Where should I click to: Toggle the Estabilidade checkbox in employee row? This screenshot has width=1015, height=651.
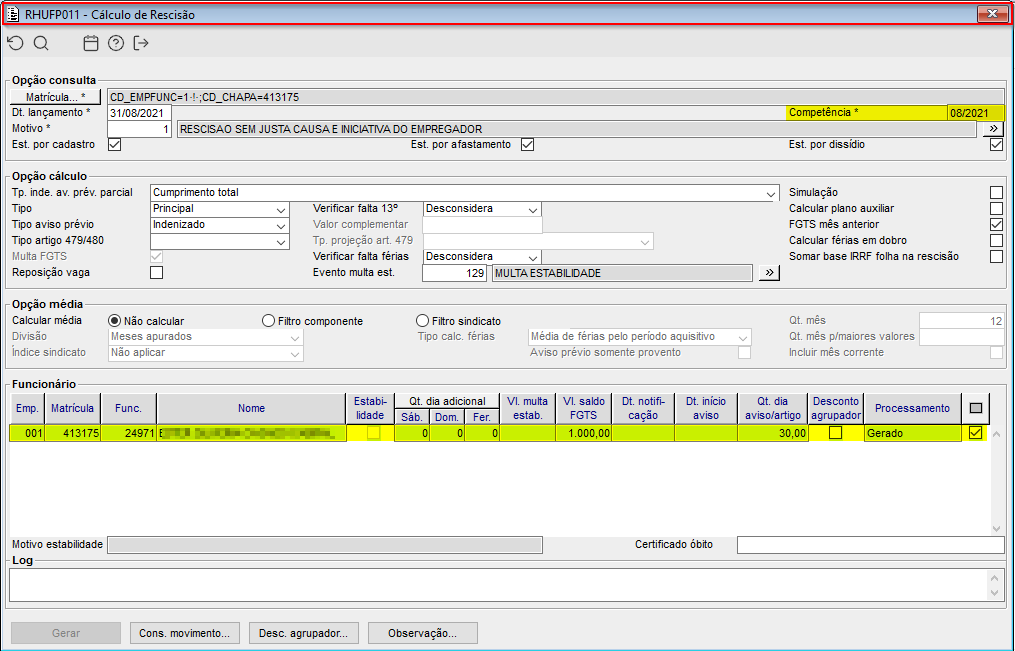tap(374, 433)
